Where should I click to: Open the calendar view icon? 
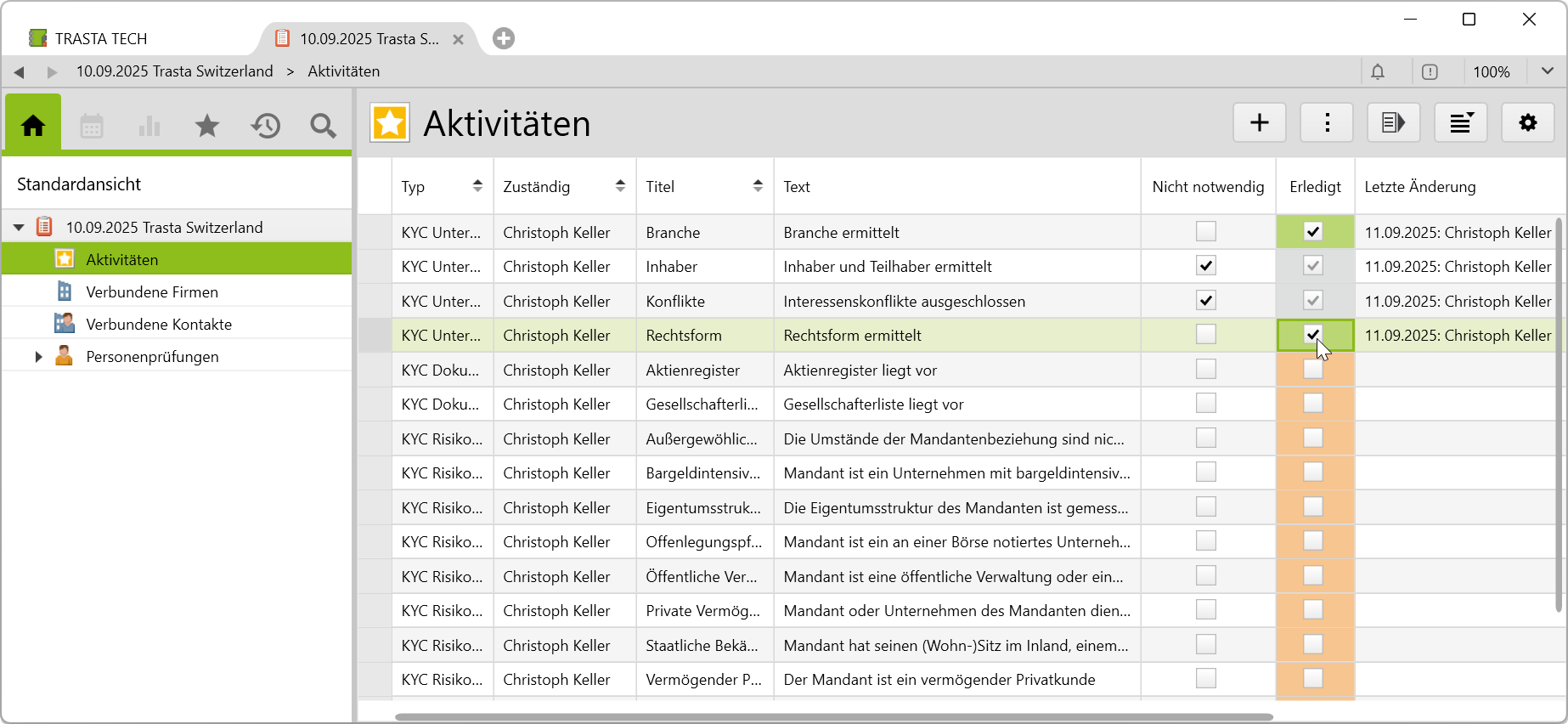tap(92, 126)
